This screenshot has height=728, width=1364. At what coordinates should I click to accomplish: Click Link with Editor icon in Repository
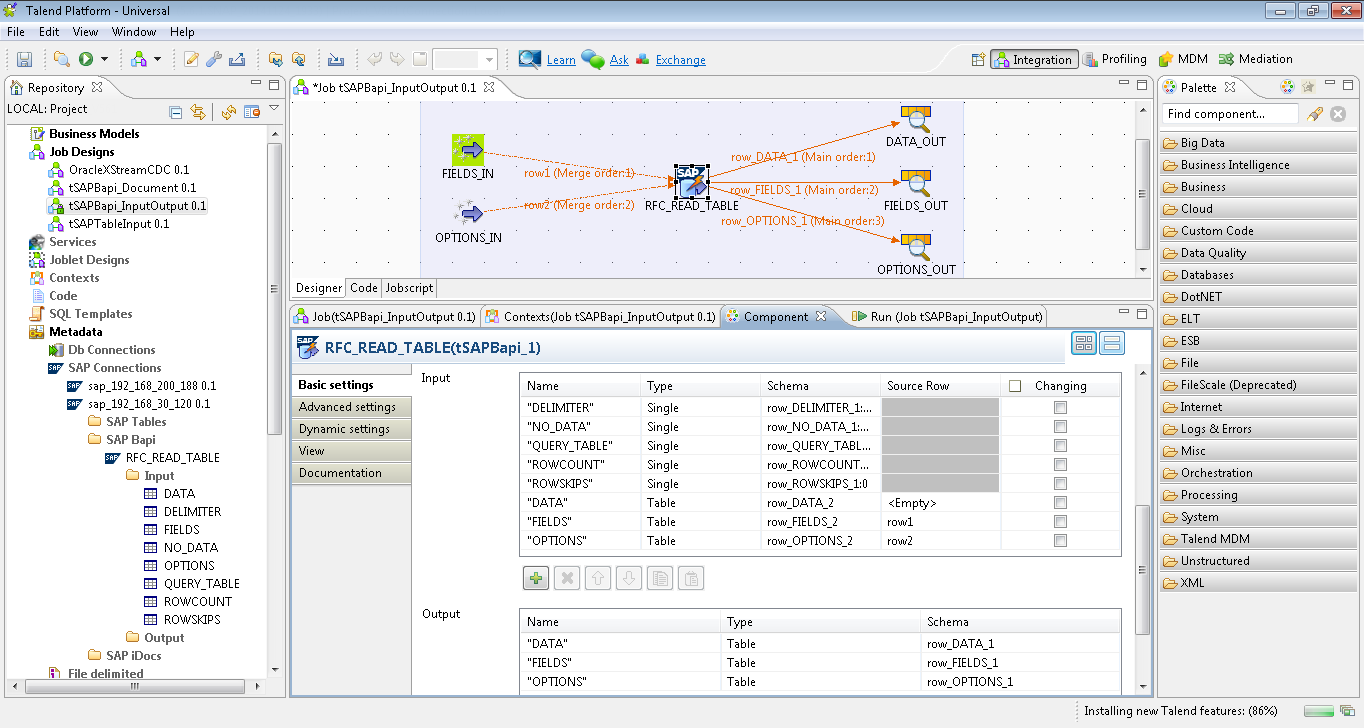tap(198, 112)
